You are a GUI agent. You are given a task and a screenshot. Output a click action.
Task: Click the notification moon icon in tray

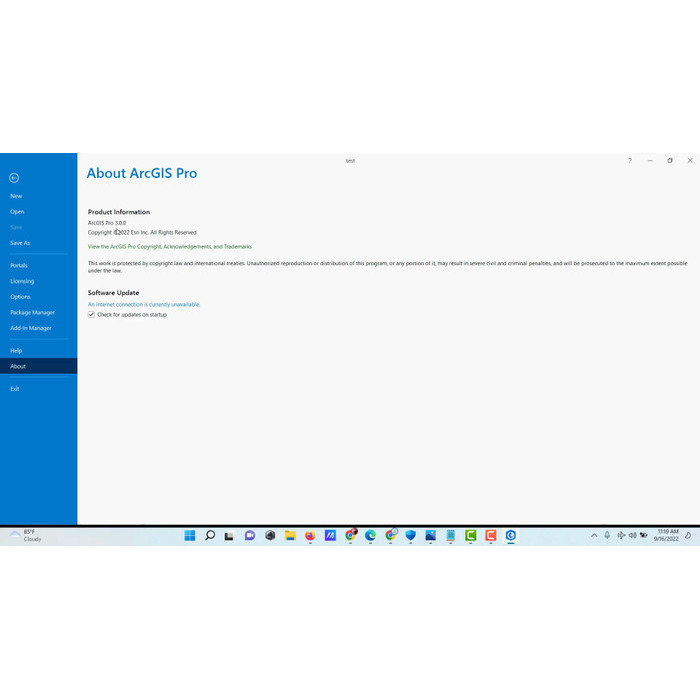pyautogui.click(x=688, y=535)
